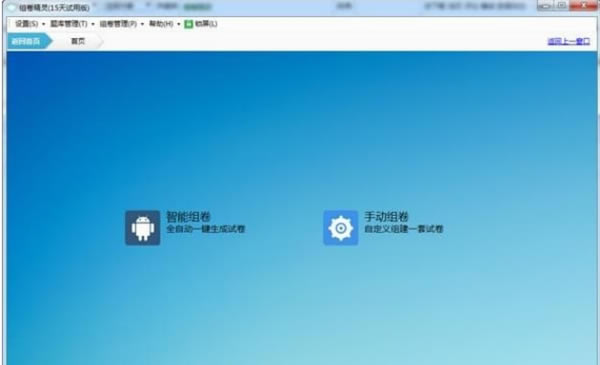Viewport: 600px width, 365px height.
Task: Click the 自定义组建一套试卷 description text
Action: pyautogui.click(x=404, y=229)
